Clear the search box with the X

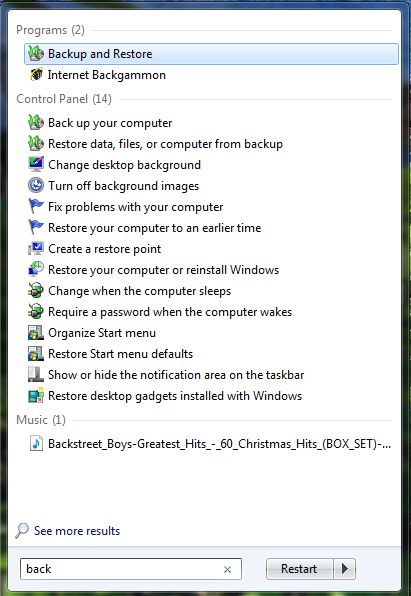227,569
